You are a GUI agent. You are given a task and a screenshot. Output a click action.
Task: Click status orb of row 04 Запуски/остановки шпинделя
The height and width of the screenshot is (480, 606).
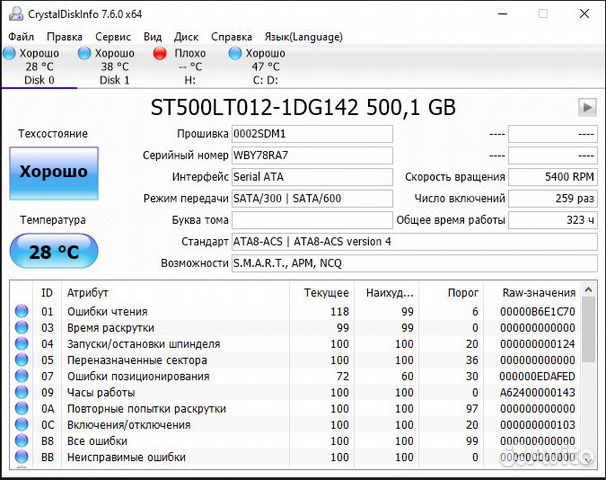tap(22, 344)
